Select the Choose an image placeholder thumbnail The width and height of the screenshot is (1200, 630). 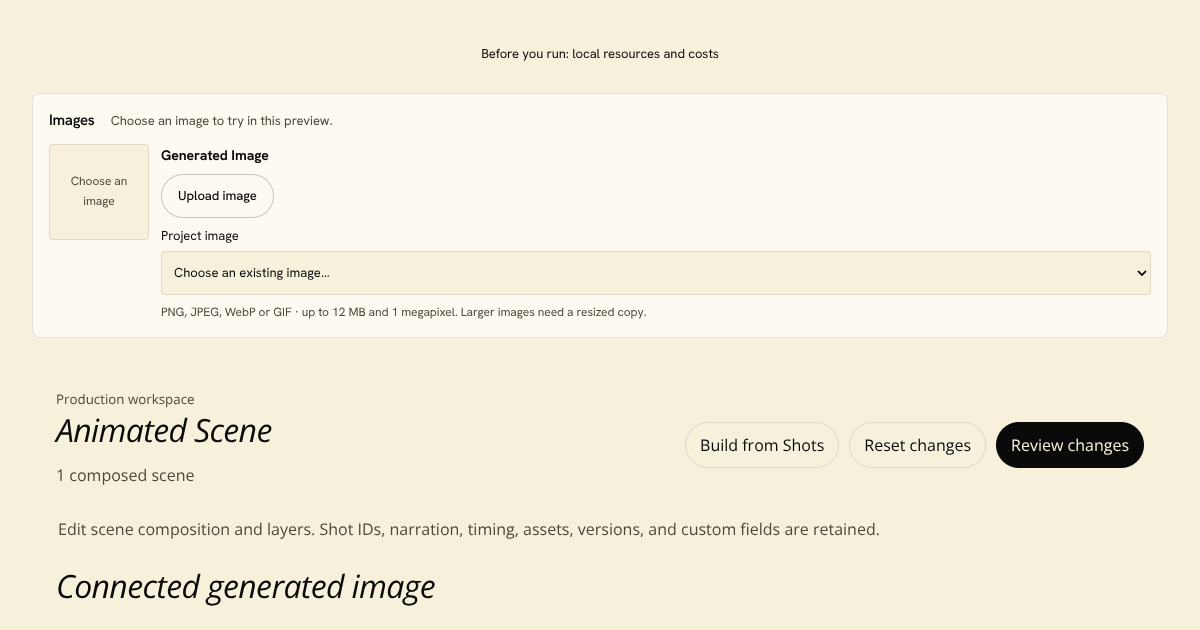[x=99, y=192]
